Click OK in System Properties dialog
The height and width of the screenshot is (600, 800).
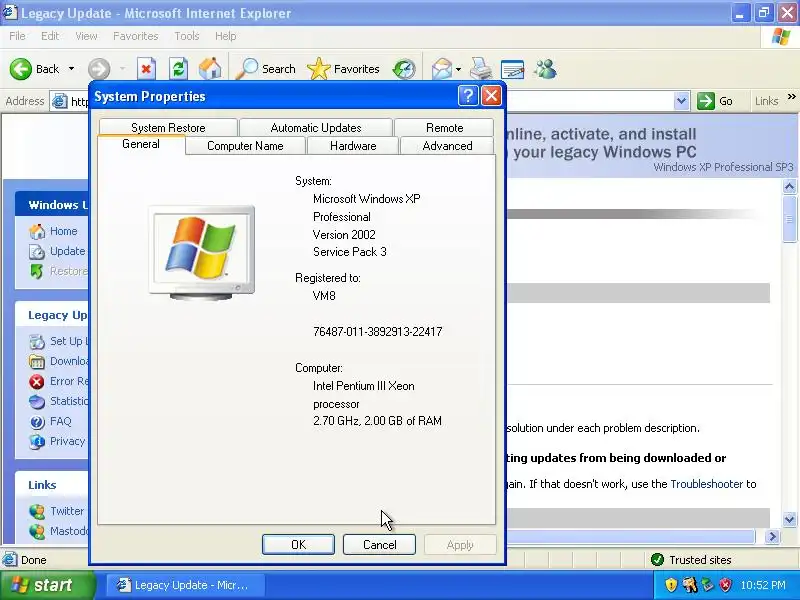[298, 544]
